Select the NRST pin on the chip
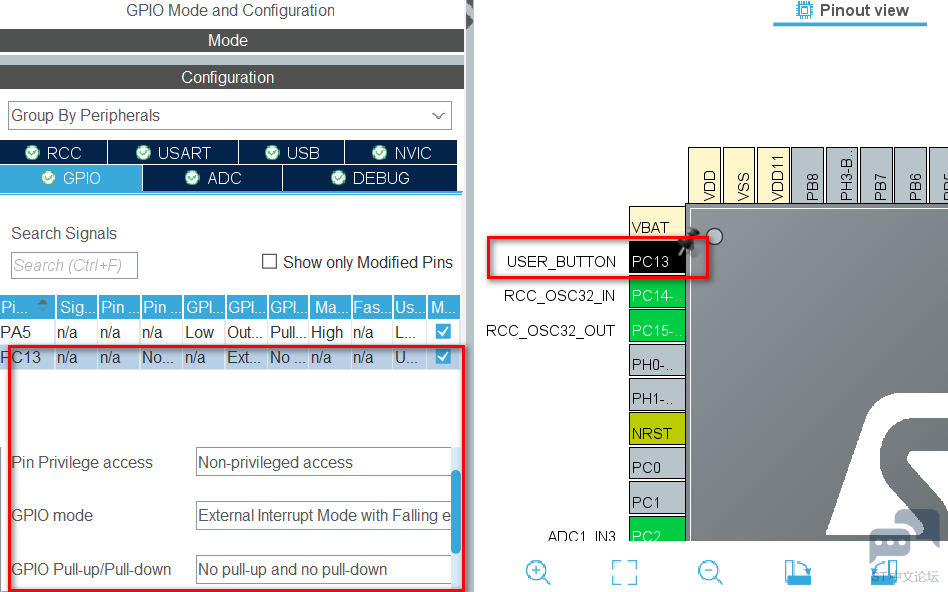948x592 pixels. [657, 429]
